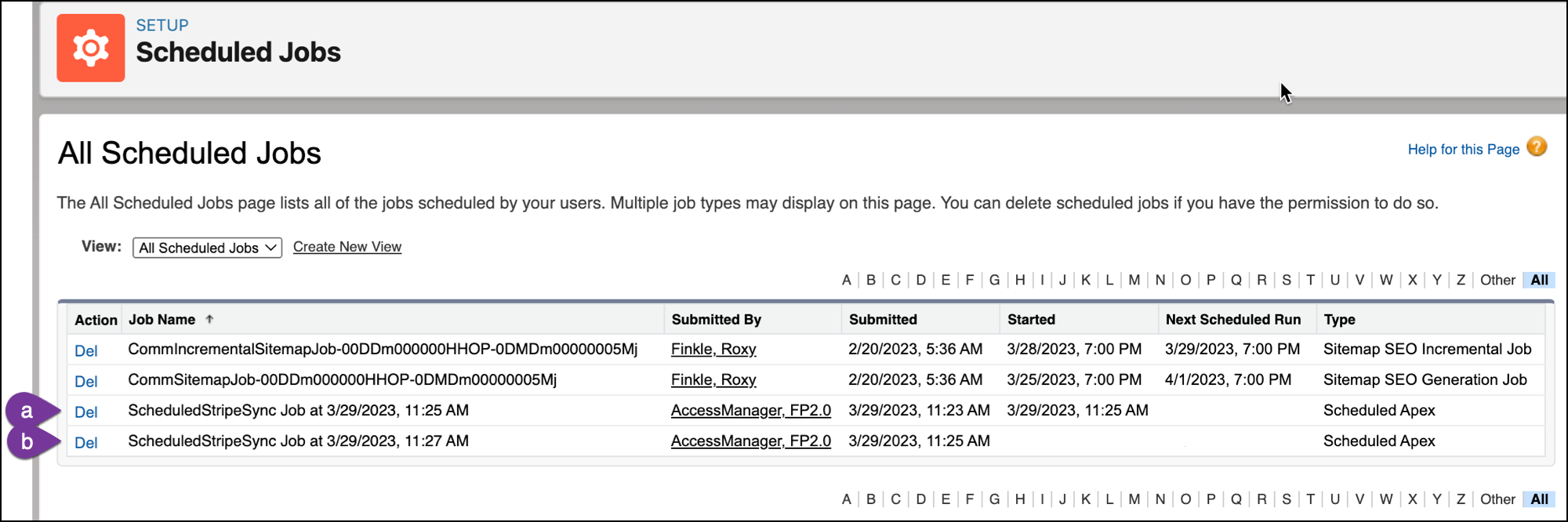The height and width of the screenshot is (522, 1568).
Task: Filter by letter C in bottom alphabet bar
Action: pyautogui.click(x=895, y=499)
